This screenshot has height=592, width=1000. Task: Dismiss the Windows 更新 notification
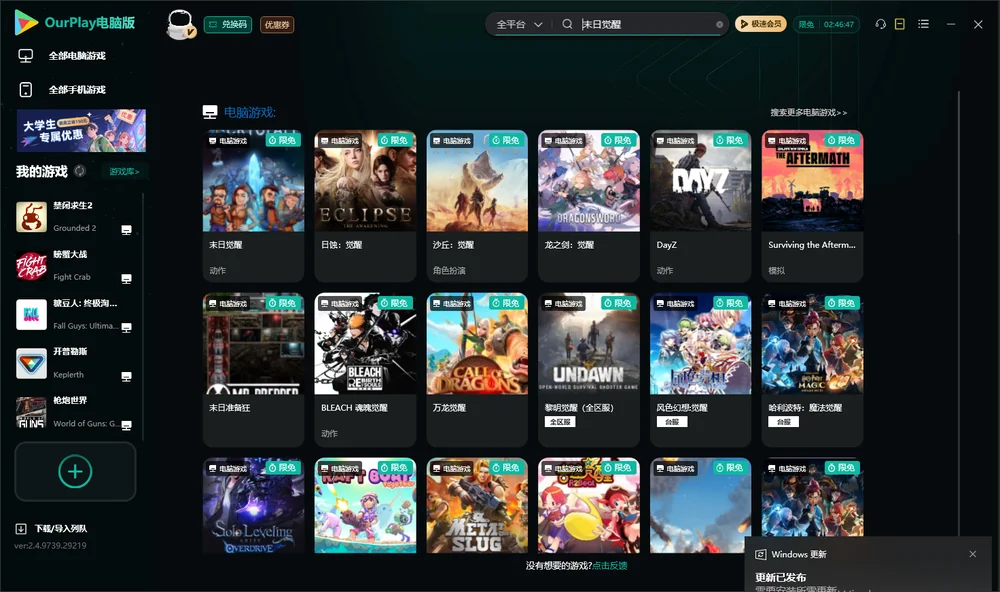973,554
